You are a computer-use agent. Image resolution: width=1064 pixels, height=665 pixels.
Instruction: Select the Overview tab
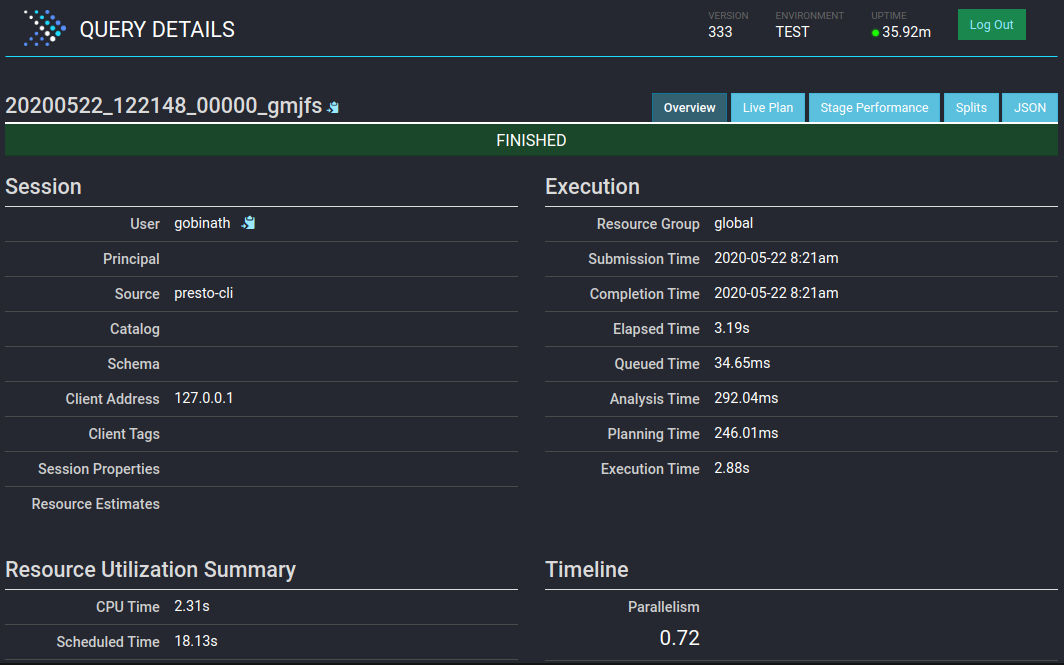coord(689,108)
